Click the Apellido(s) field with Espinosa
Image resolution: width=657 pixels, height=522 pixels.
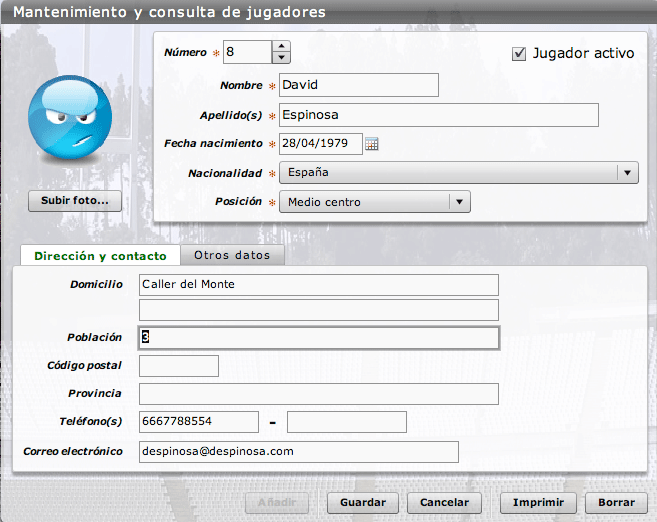[x=439, y=115]
